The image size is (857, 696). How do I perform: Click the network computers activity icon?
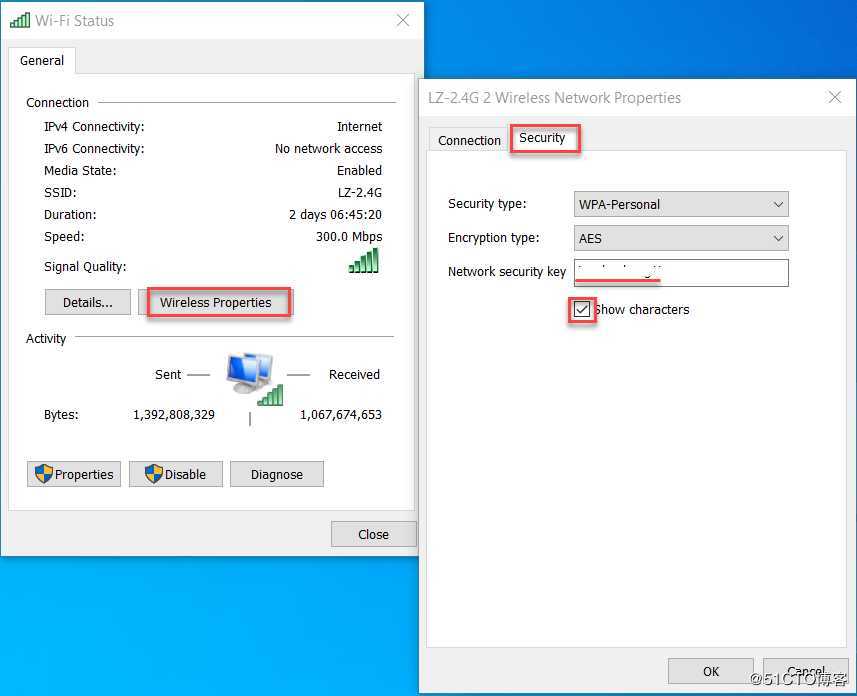point(255,378)
